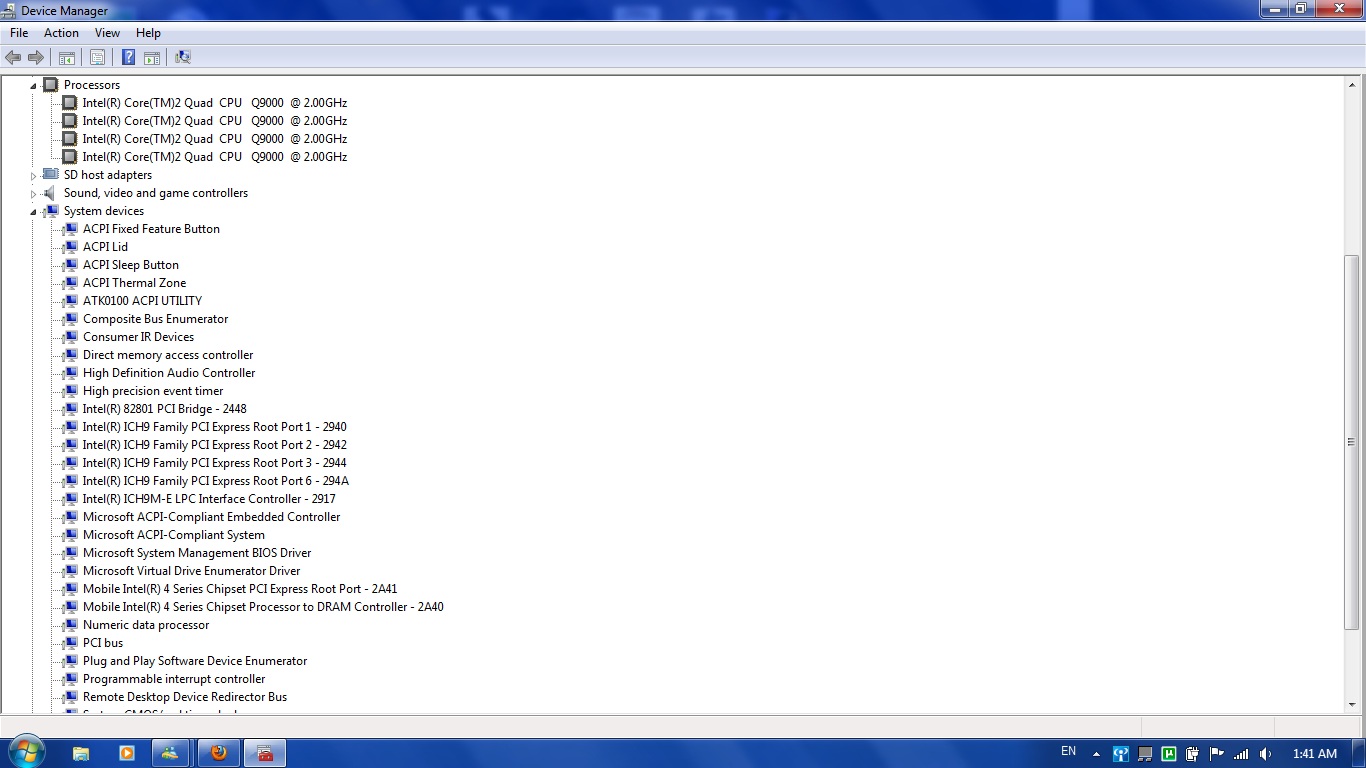Select Programmable interrupt controller
The image size is (1366, 768).
174,679
